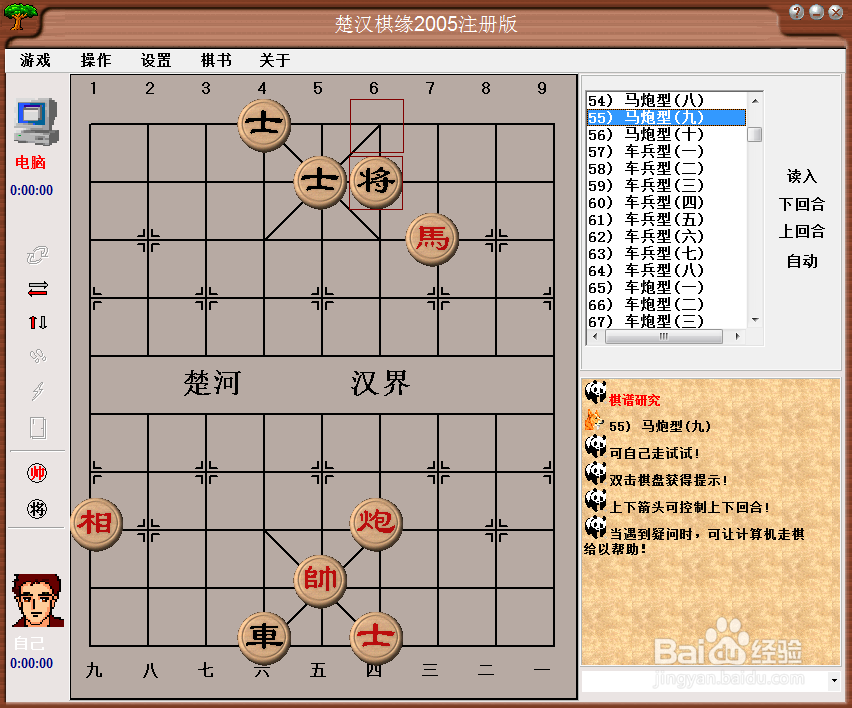Select list entry 63) 车兵型(七)
Image resolution: width=852 pixels, height=708 pixels.
click(x=666, y=254)
